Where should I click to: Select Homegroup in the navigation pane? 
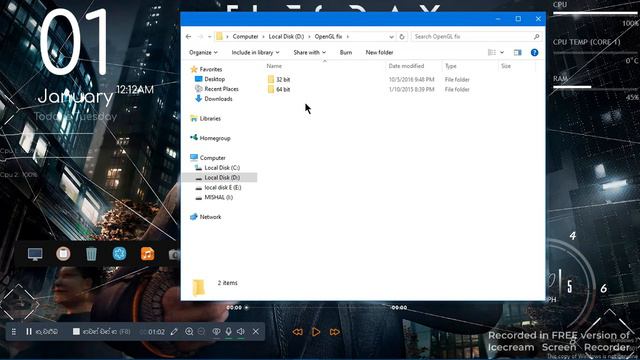pos(215,138)
